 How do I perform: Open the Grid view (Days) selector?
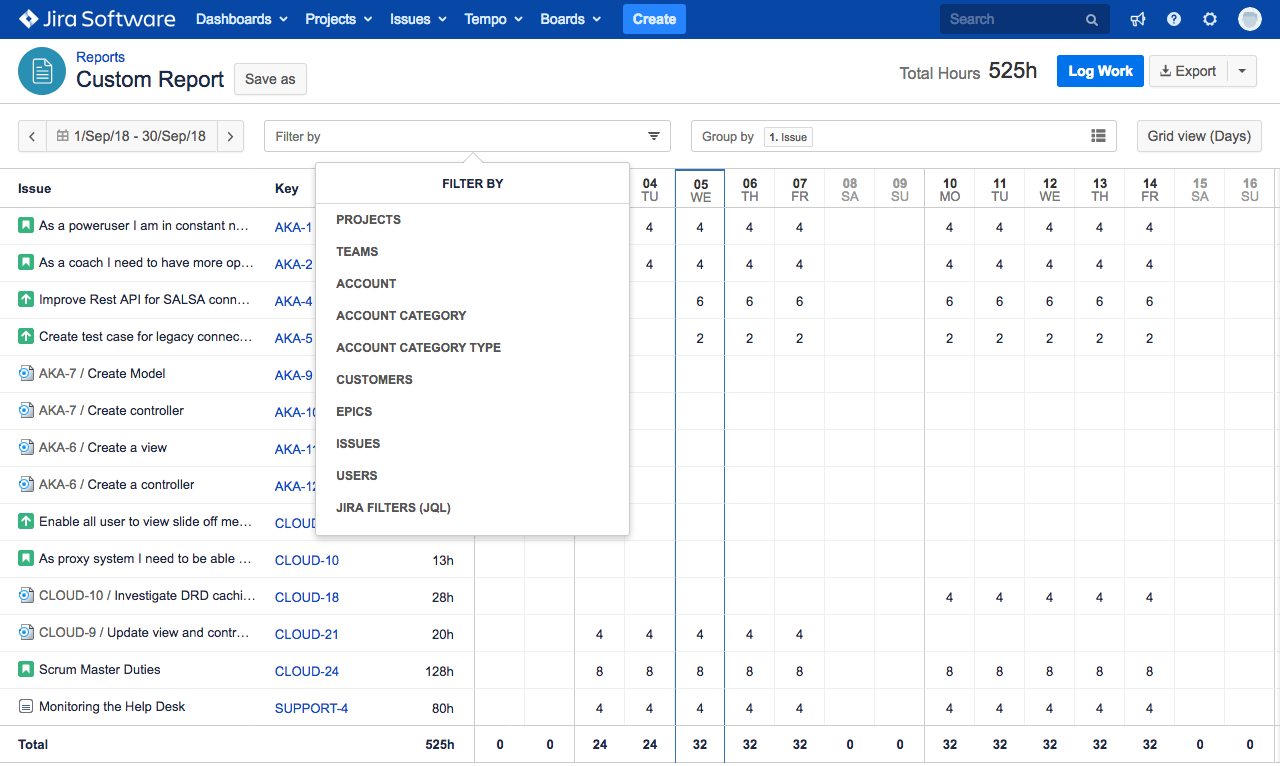tap(1198, 135)
